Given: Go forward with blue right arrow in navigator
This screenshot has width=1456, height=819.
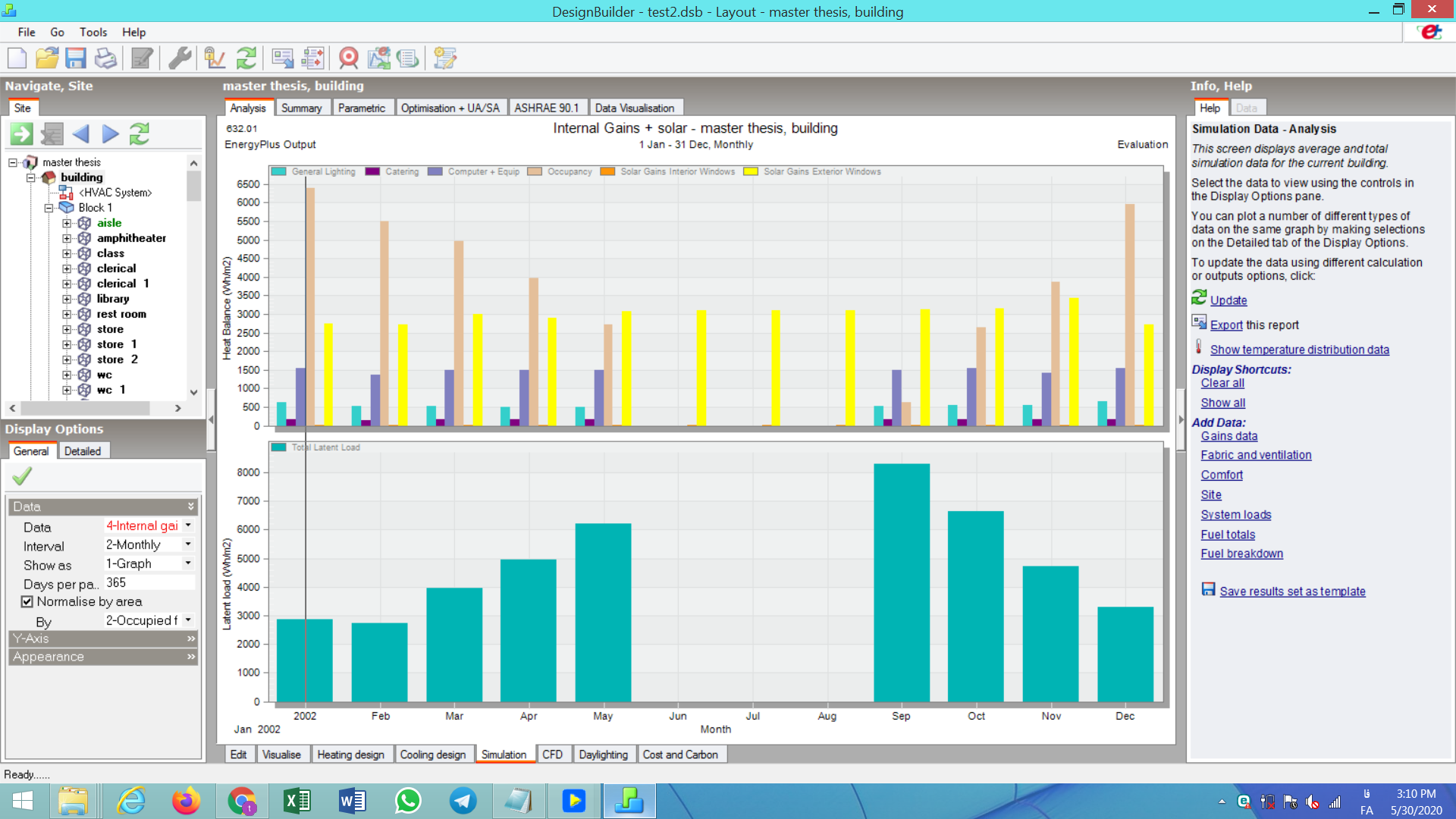Looking at the screenshot, I should click(x=110, y=134).
